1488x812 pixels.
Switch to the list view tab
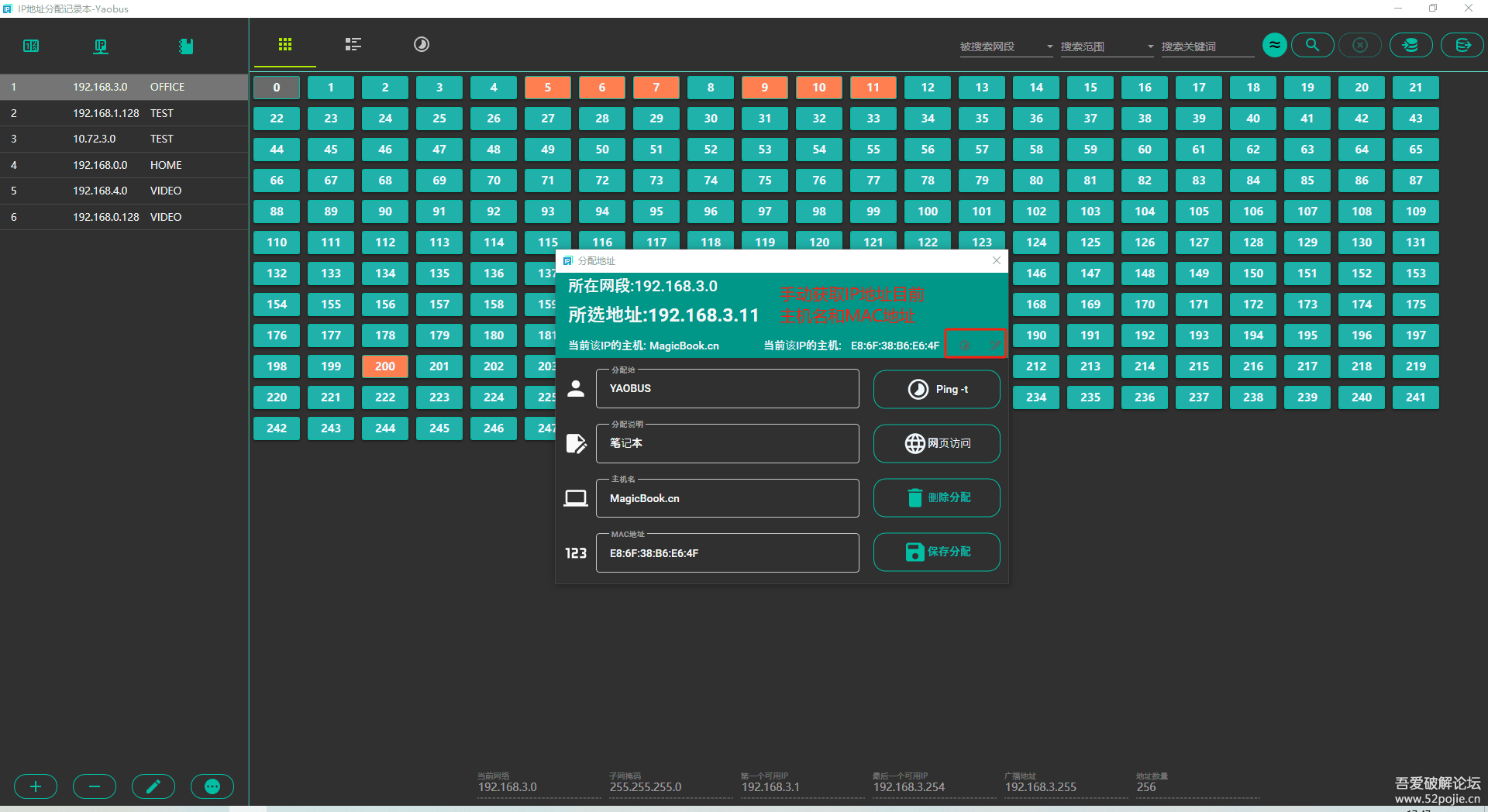point(353,44)
